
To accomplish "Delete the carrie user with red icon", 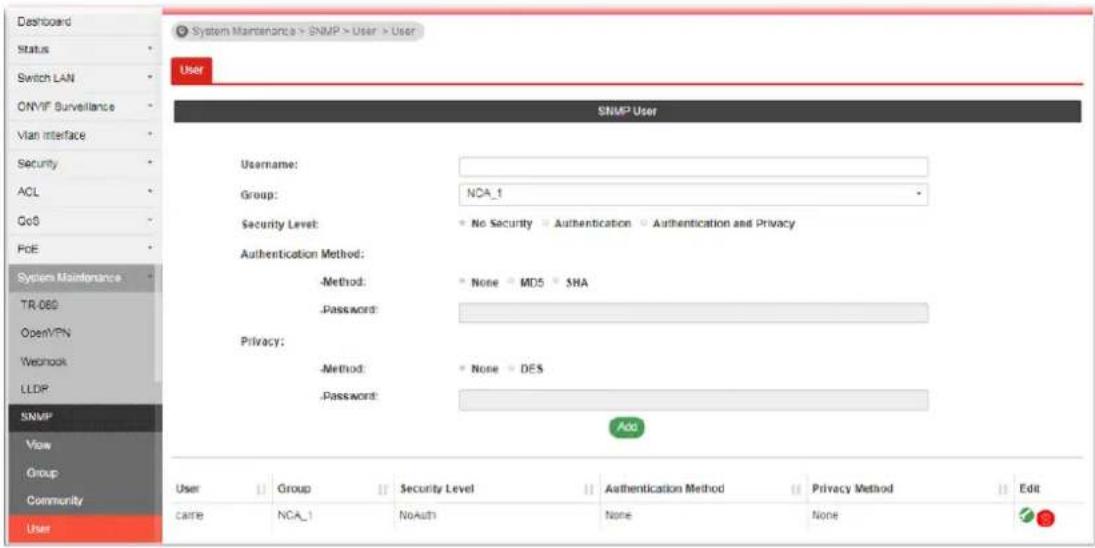I will click(1046, 518).
